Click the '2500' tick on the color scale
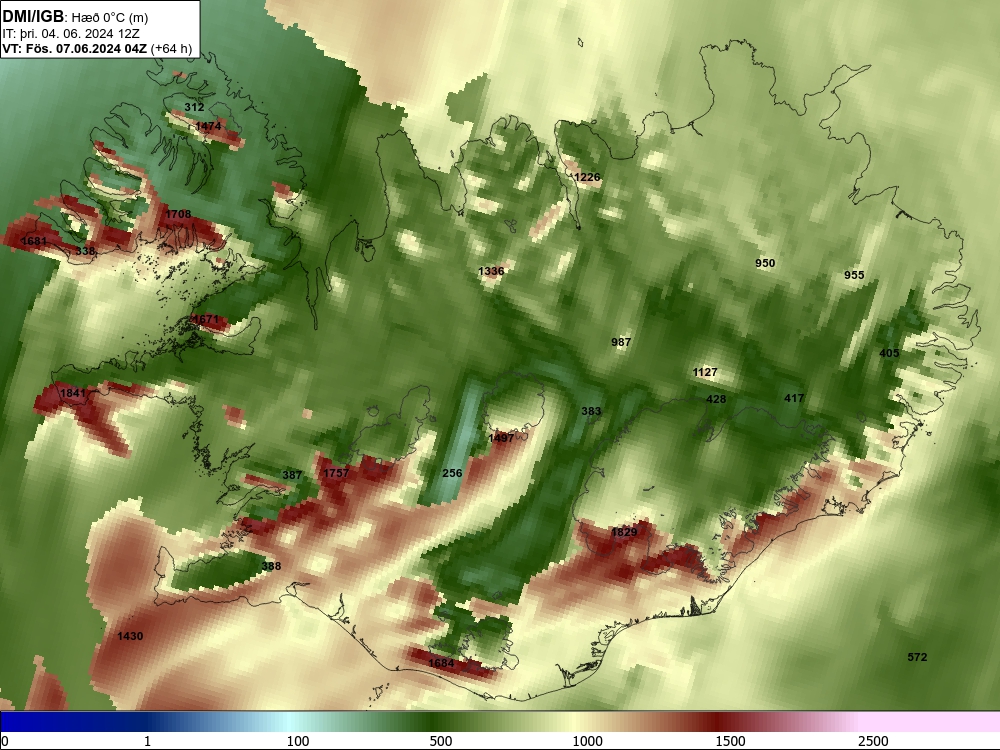The width and height of the screenshot is (1000, 750). click(x=873, y=741)
